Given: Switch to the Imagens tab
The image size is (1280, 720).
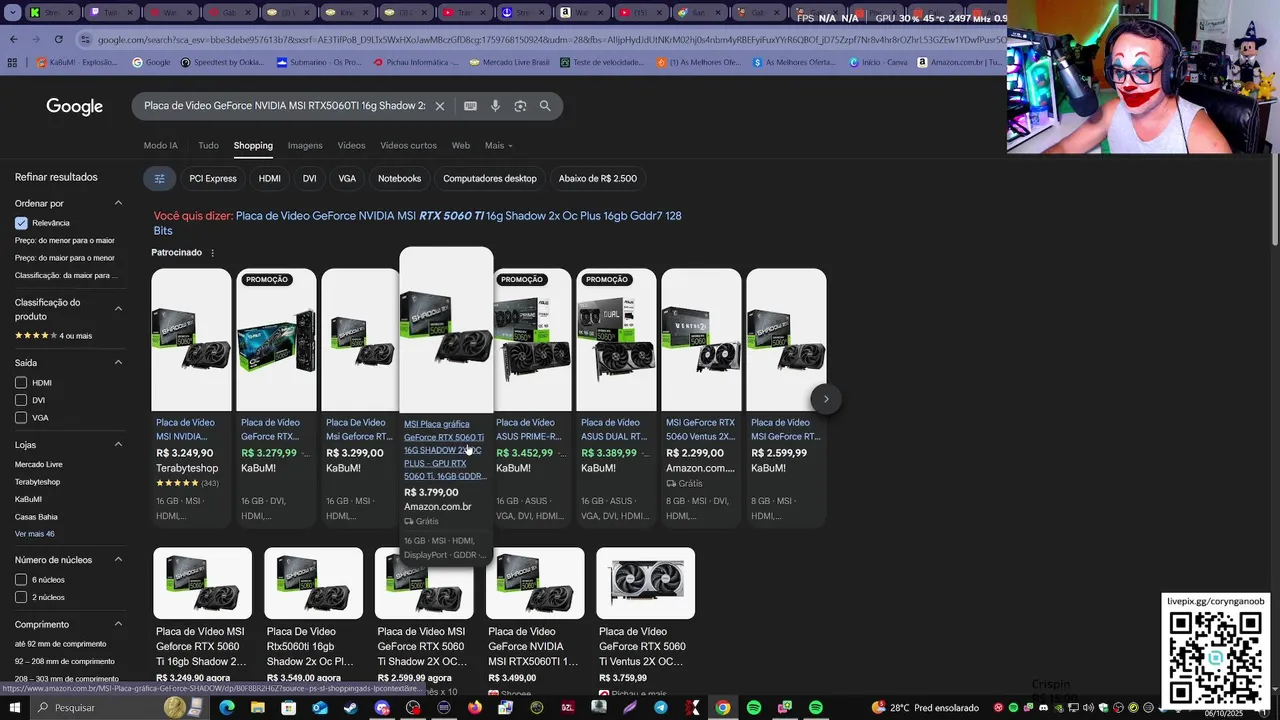Looking at the screenshot, I should 305,145.
